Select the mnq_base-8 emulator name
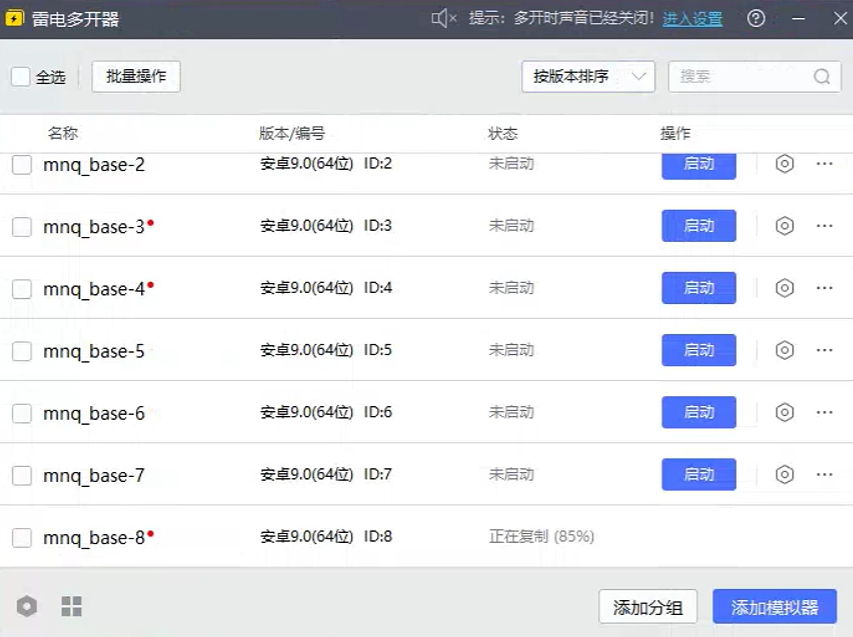853x637 pixels. point(94,538)
